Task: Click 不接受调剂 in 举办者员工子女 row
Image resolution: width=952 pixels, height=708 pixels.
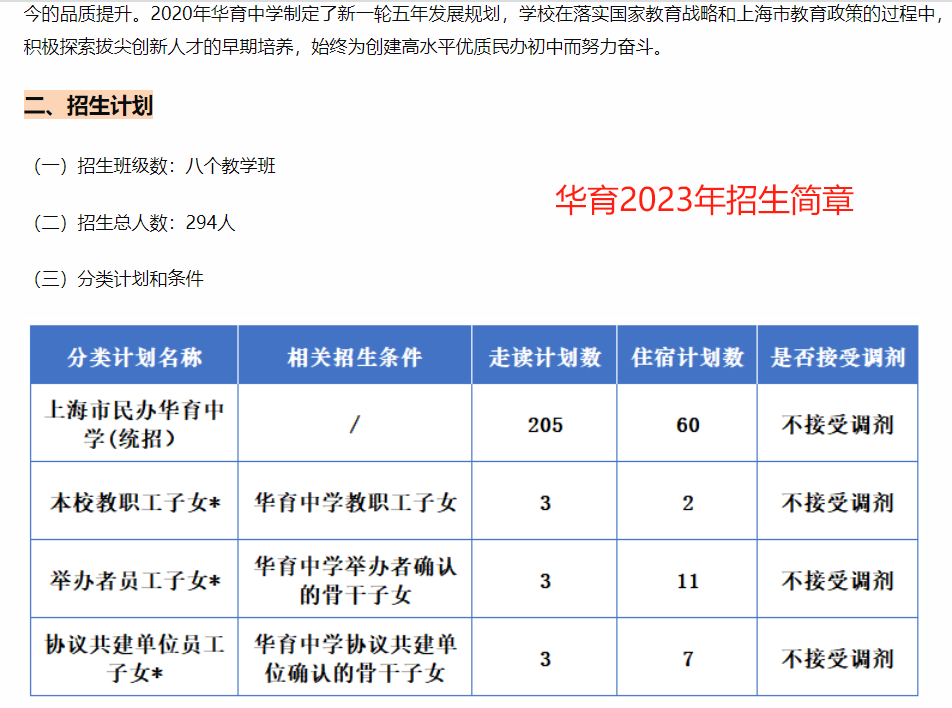Action: pos(838,580)
